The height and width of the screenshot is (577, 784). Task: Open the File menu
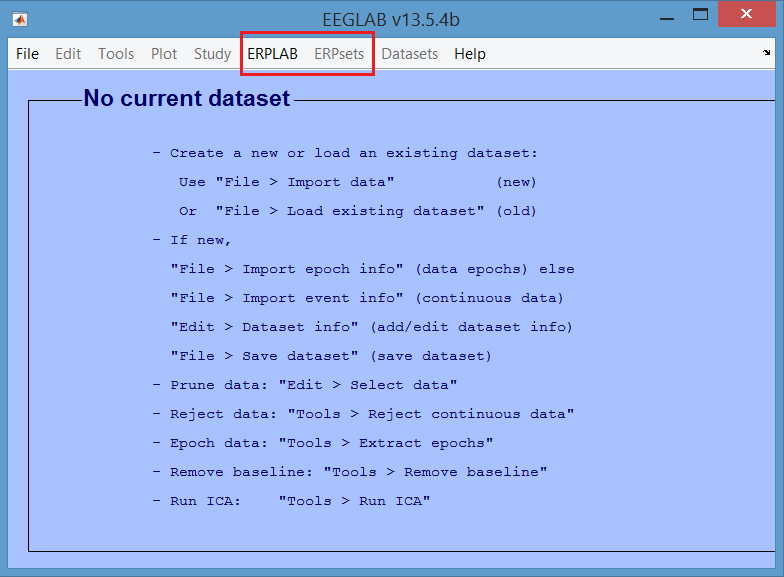coord(27,54)
